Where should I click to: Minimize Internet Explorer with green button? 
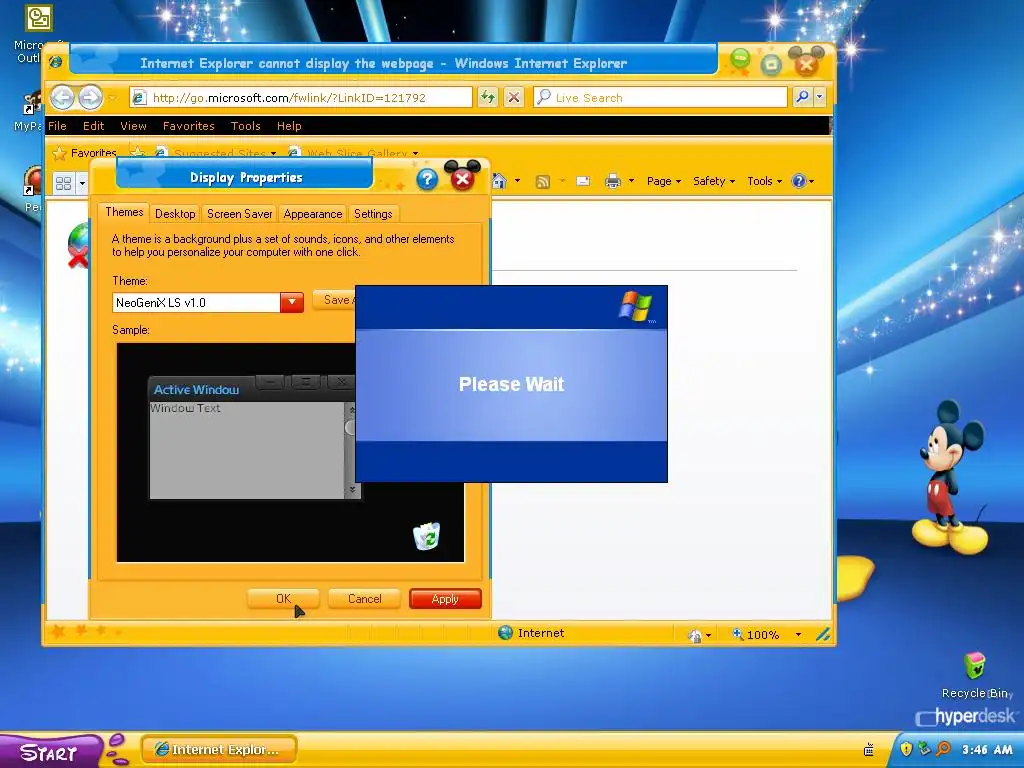[x=741, y=60]
